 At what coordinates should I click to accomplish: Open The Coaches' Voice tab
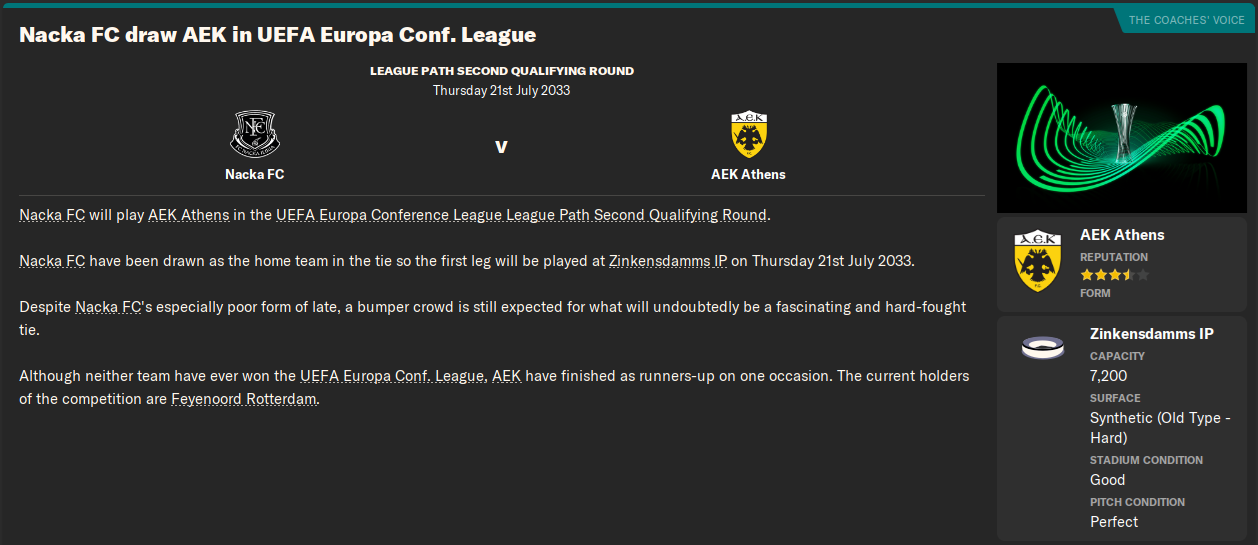(x=1185, y=20)
